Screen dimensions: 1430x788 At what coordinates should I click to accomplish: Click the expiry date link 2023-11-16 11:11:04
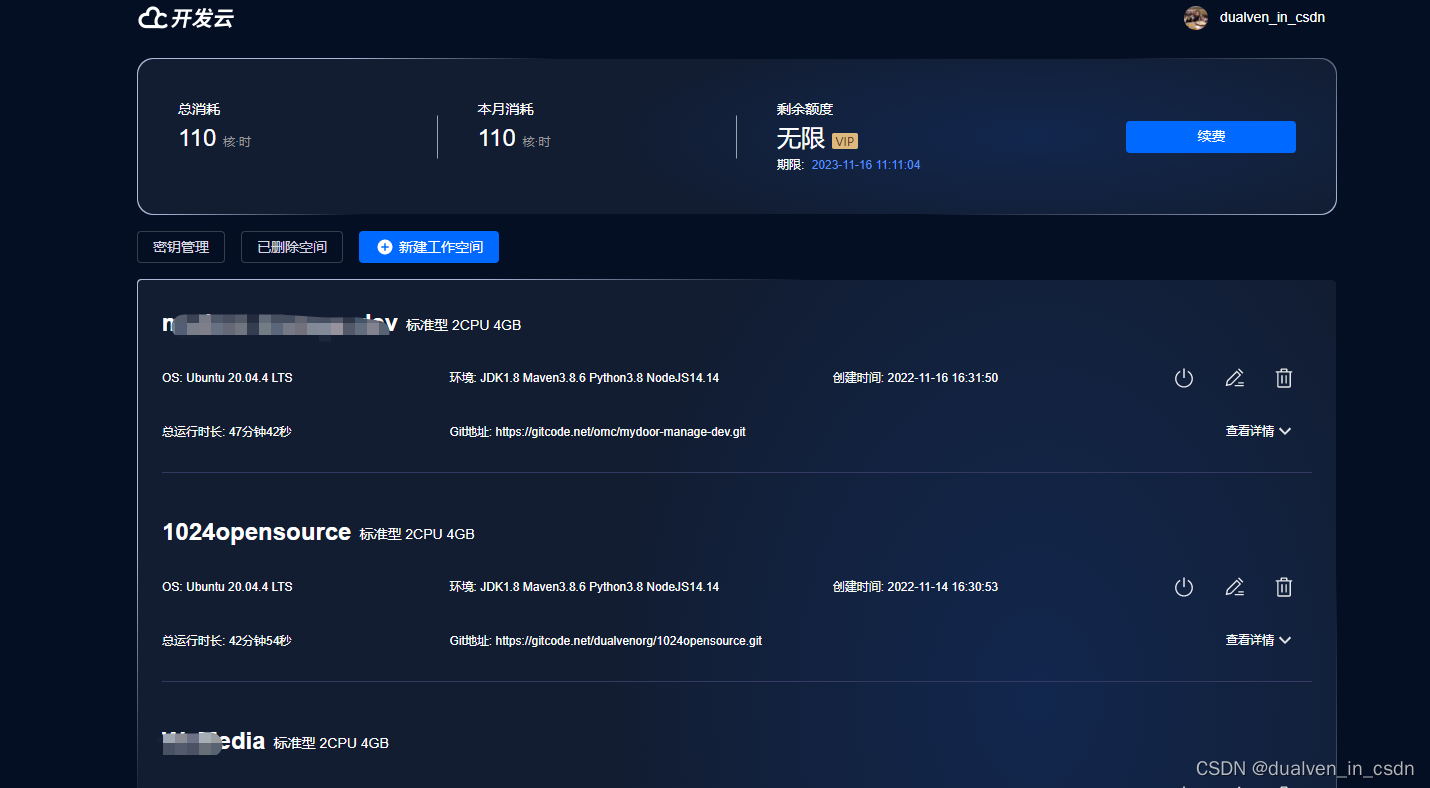click(x=866, y=164)
